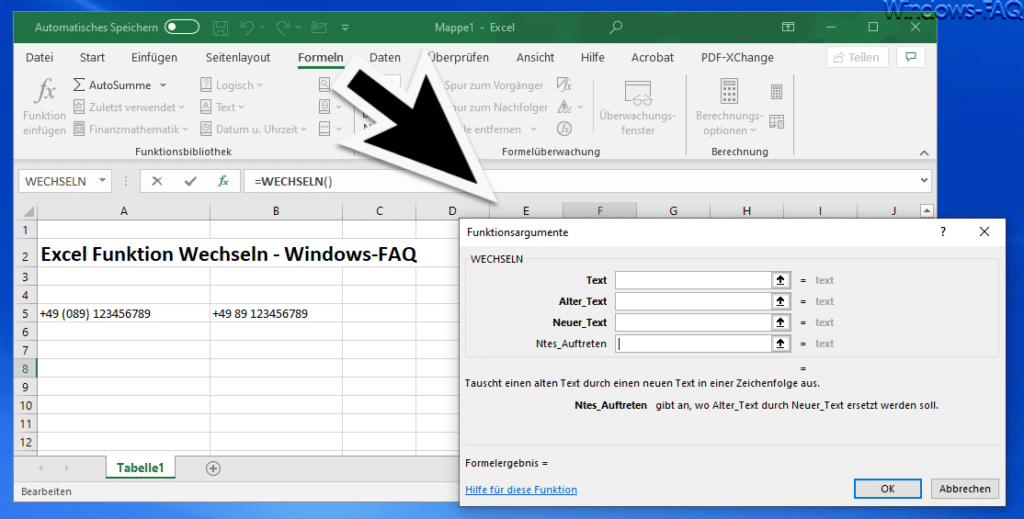This screenshot has width=1024, height=519.
Task: Open the Datei tab
Action: [39, 57]
